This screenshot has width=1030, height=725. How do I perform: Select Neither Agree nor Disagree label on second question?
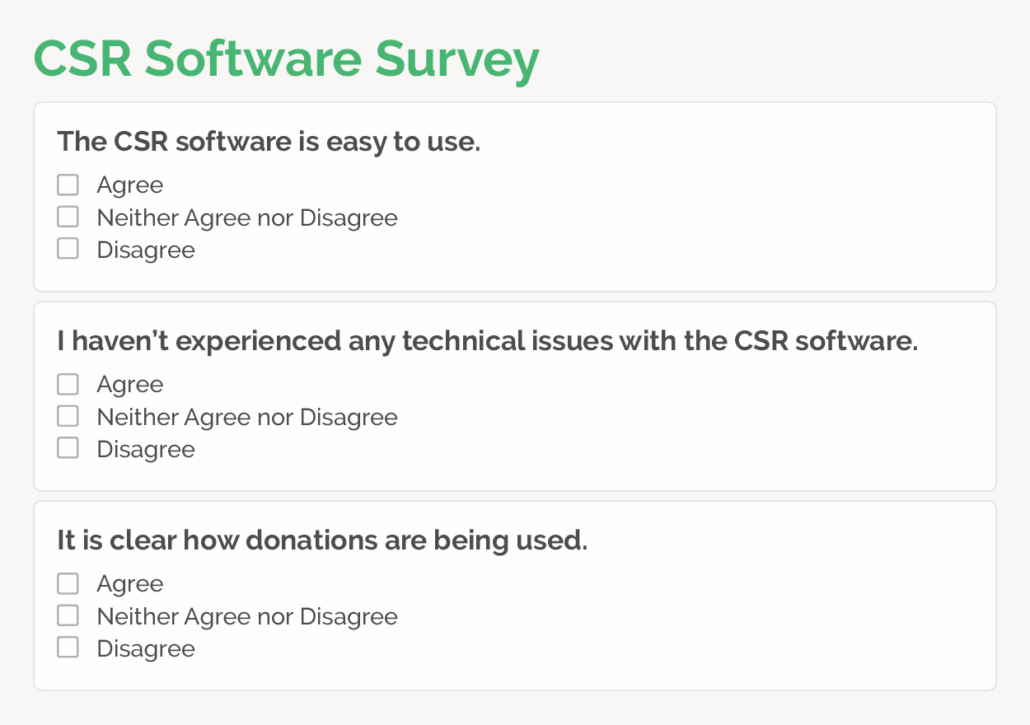(x=246, y=416)
